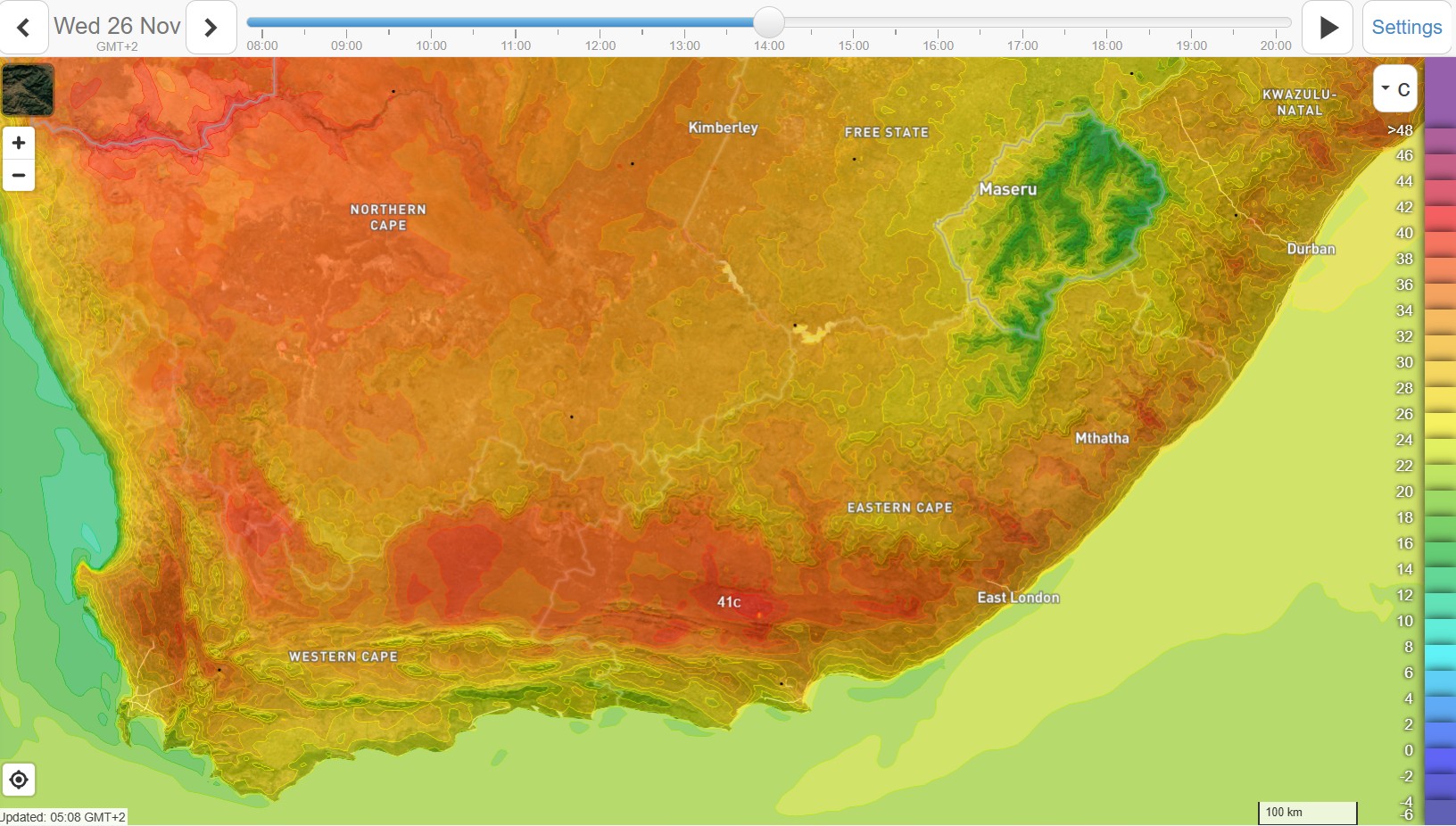Go to the previous day arrow
The width and height of the screenshot is (1456, 826).
24,28
